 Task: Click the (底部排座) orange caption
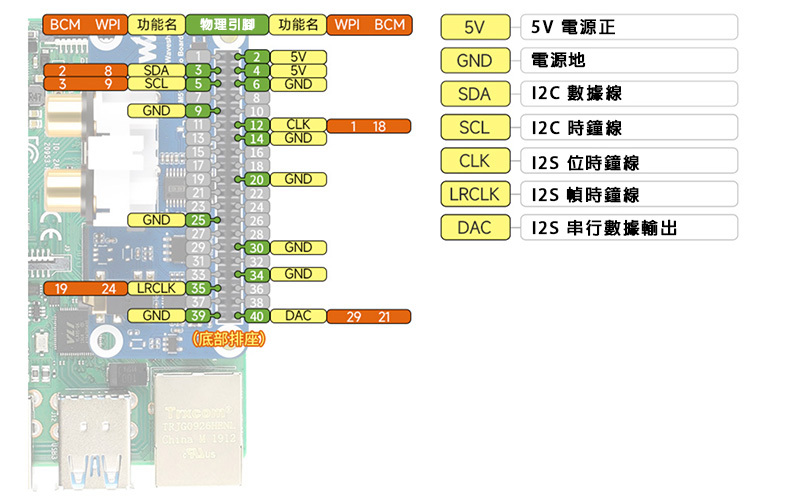point(229,339)
